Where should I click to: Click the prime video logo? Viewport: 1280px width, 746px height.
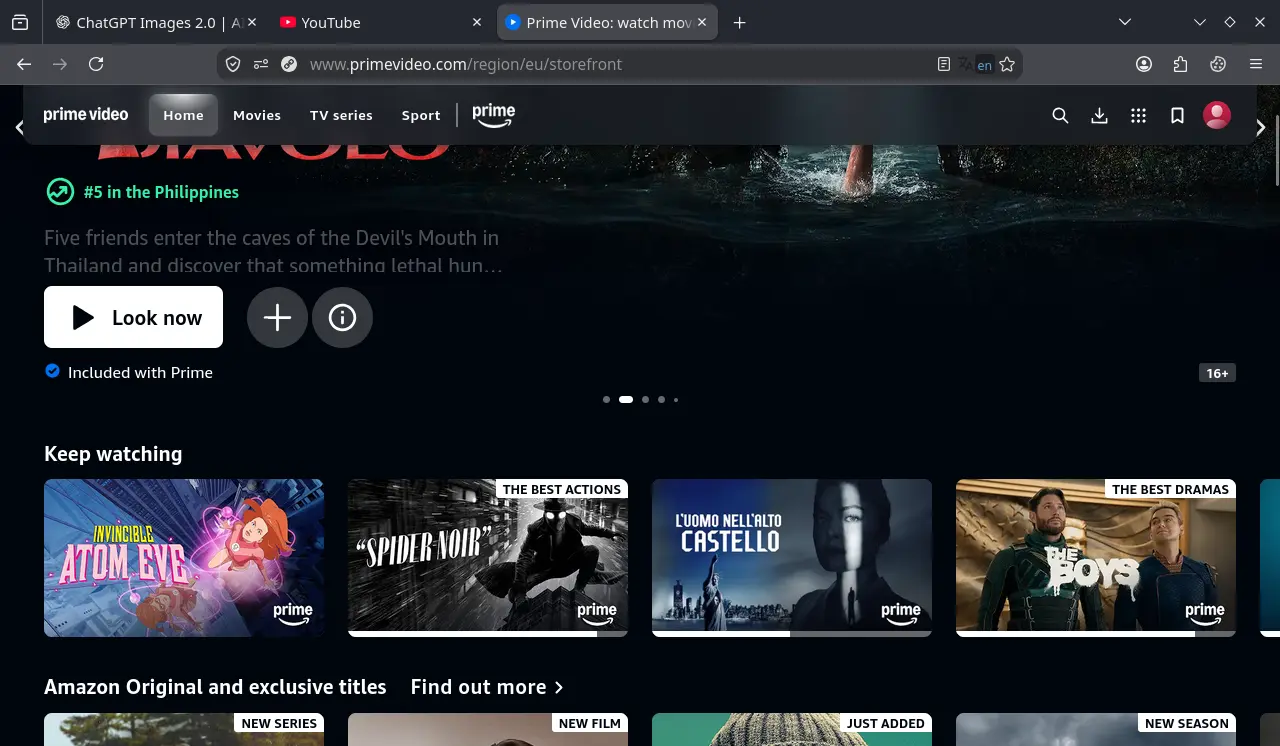click(86, 115)
